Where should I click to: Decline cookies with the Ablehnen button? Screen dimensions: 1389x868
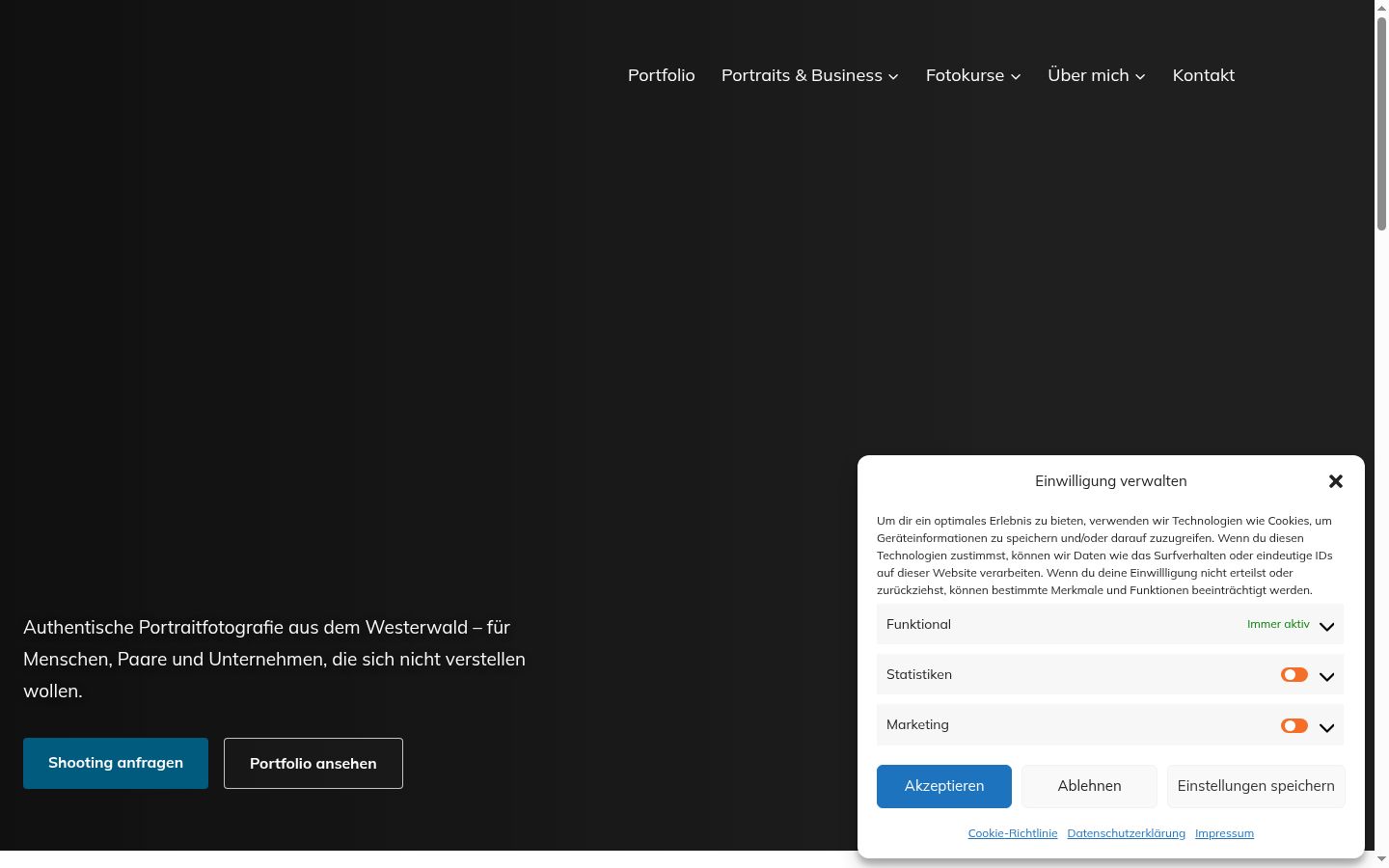pos(1089,786)
